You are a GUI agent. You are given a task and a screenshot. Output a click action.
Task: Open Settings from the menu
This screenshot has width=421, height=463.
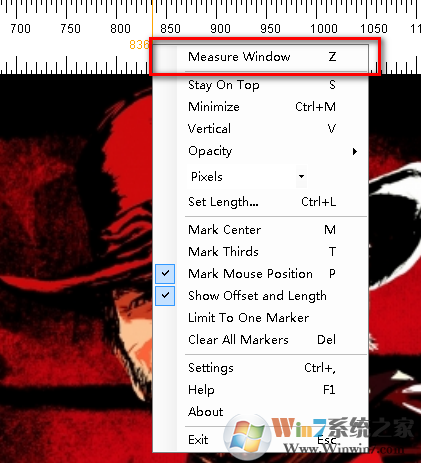click(x=261, y=368)
